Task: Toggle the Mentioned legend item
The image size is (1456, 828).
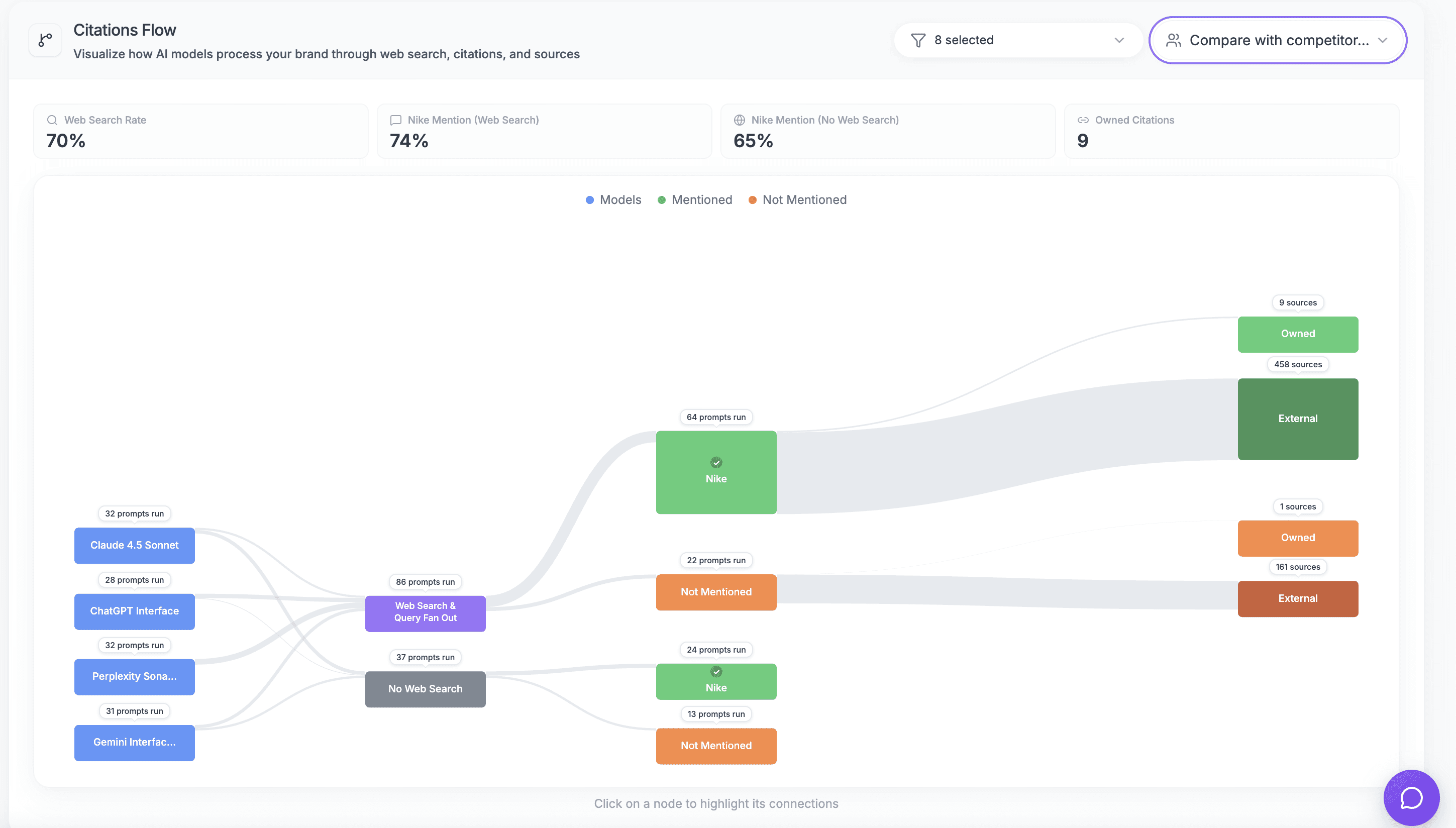Action: pyautogui.click(x=695, y=199)
